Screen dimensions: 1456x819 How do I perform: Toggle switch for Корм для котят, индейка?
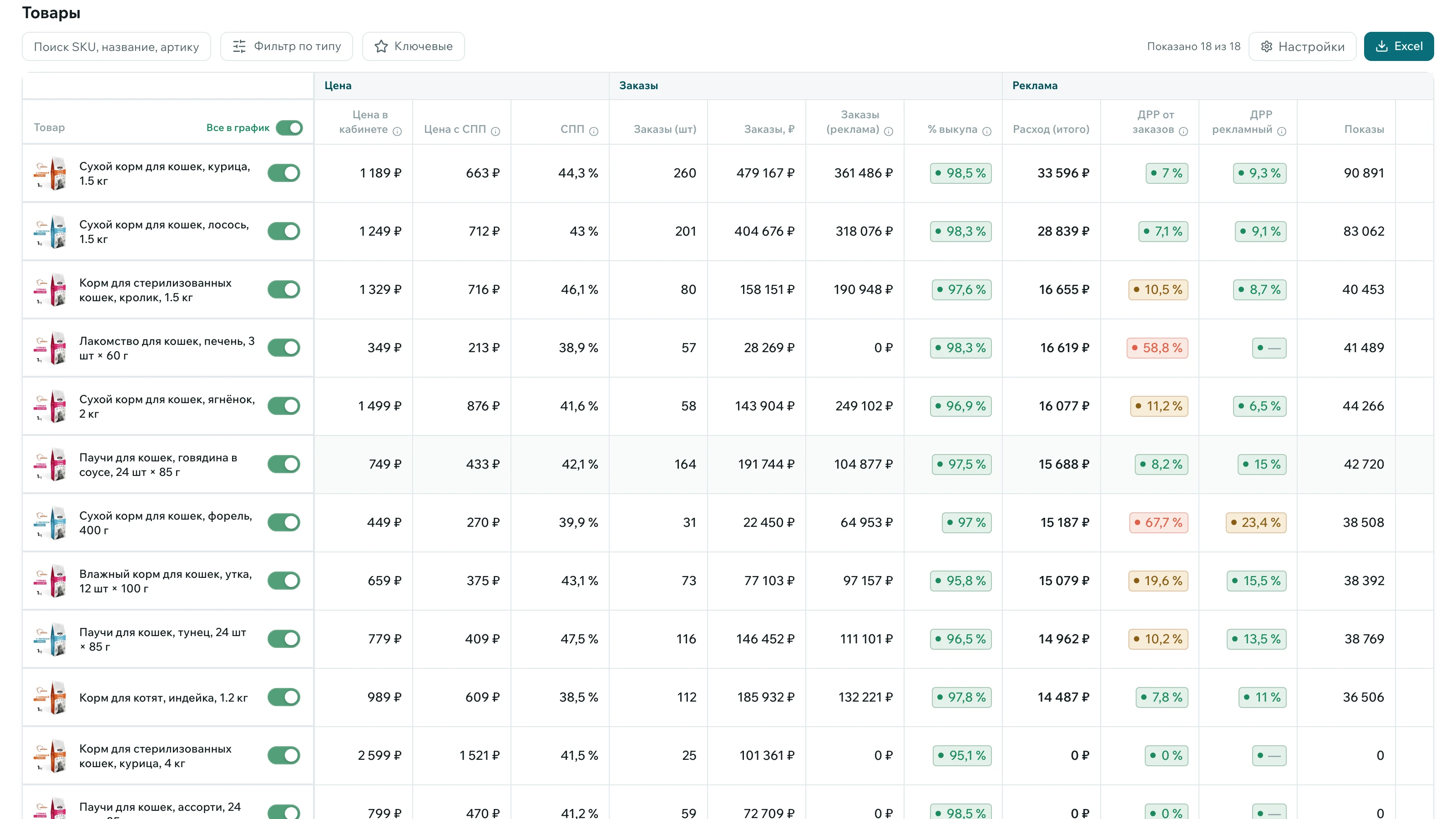284,697
